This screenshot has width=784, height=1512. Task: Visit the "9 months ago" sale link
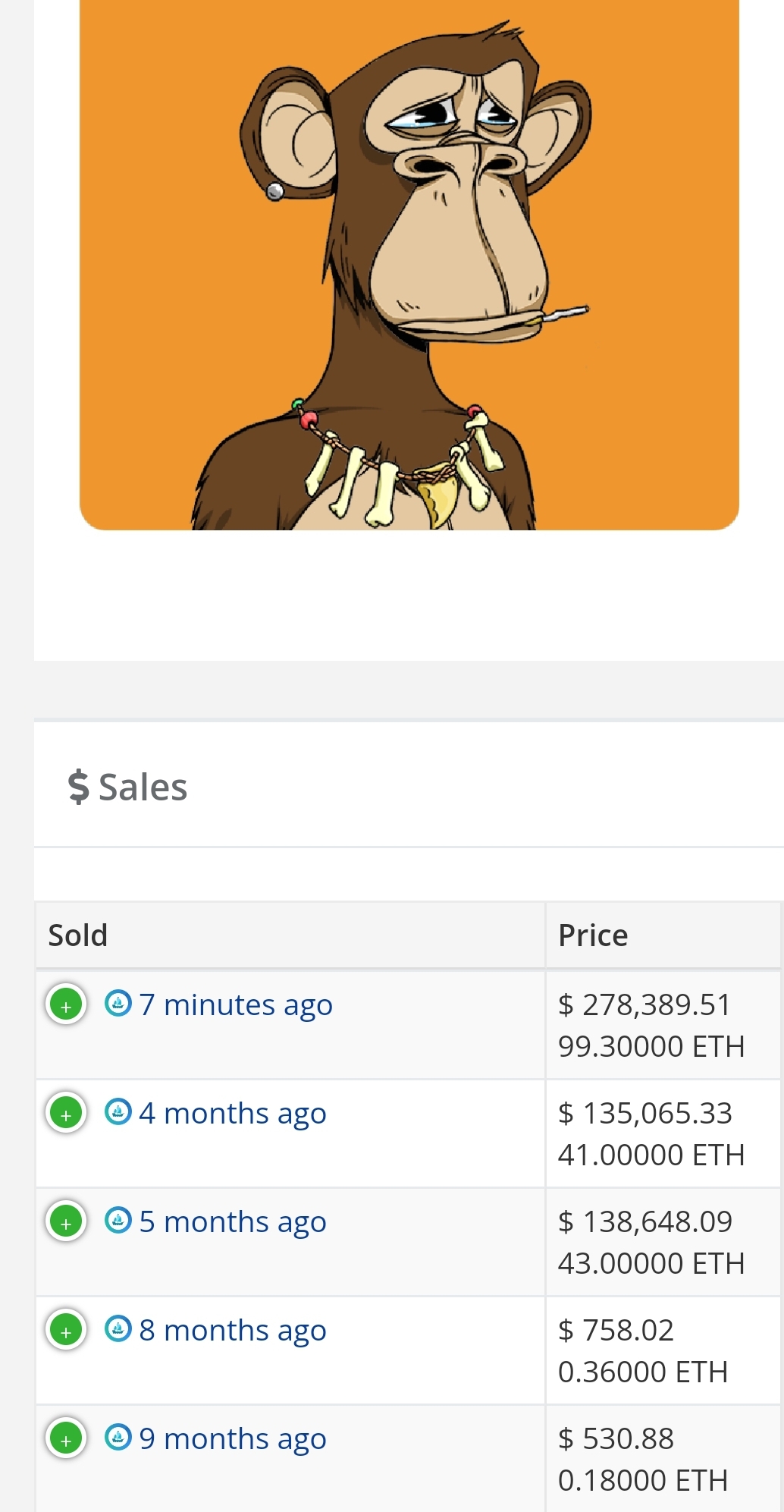coord(233,1438)
